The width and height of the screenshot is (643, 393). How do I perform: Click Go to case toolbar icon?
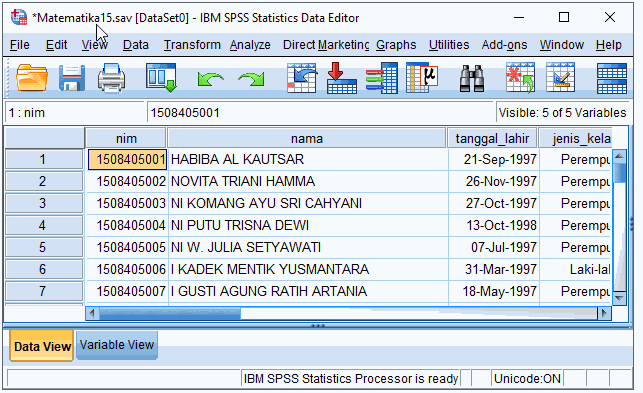point(302,78)
